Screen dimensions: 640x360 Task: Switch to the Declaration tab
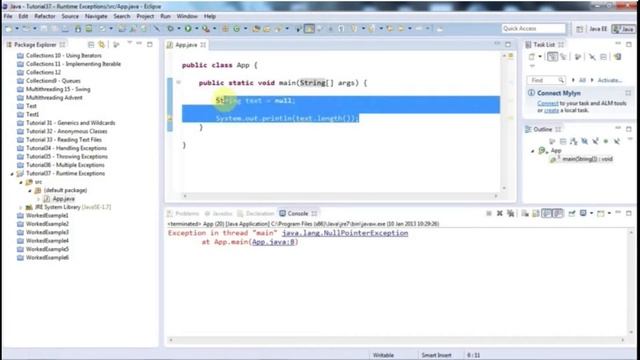pos(256,213)
